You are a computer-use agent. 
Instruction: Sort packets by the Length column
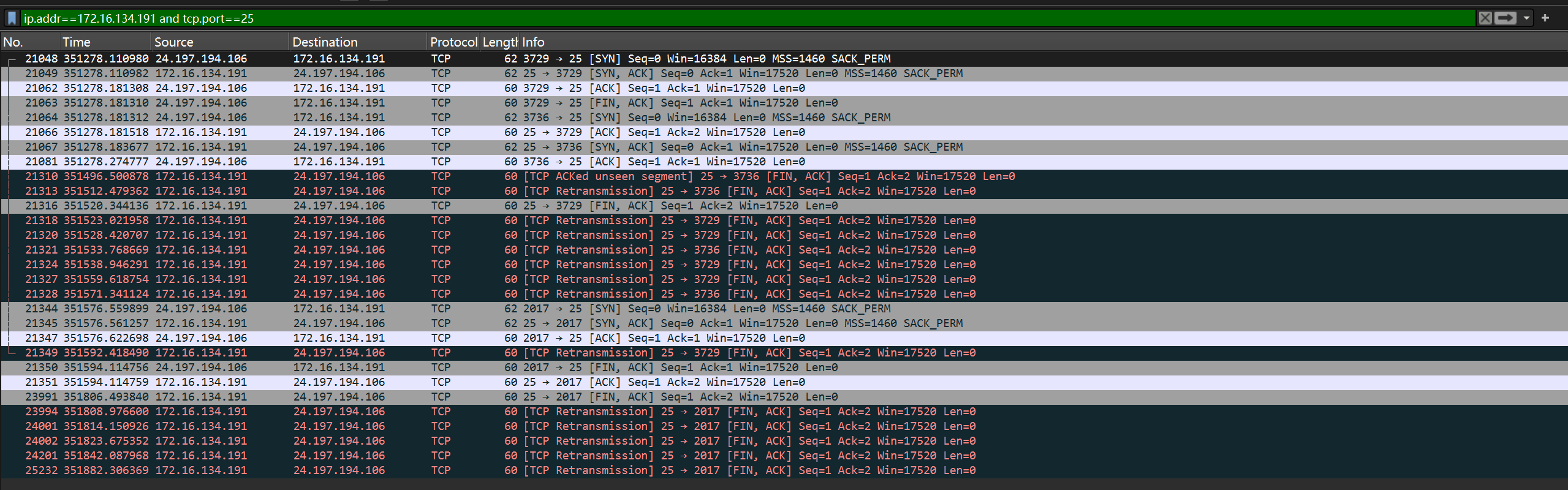499,42
